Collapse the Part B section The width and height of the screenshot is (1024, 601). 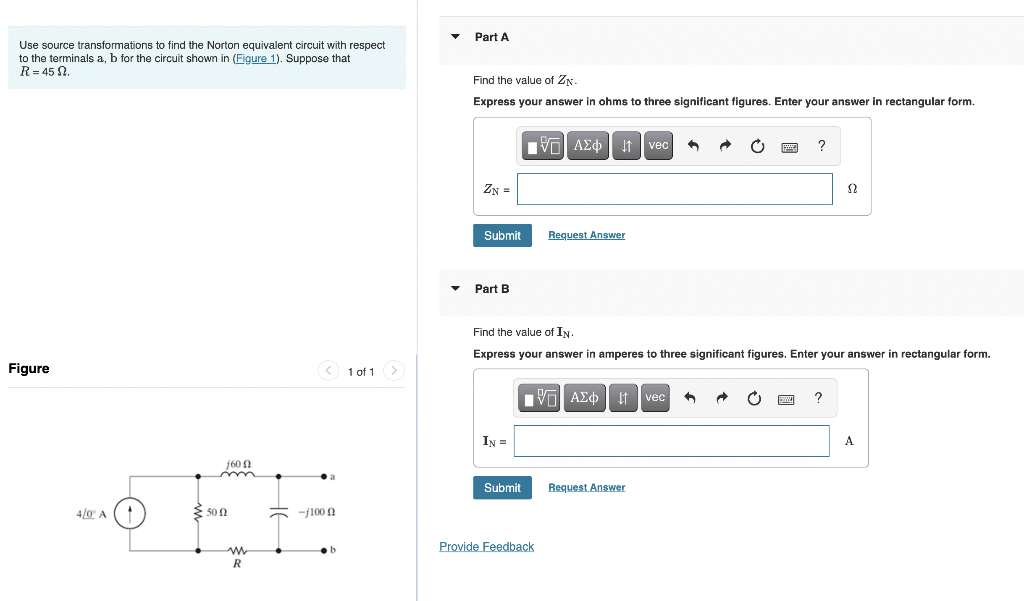coord(456,288)
